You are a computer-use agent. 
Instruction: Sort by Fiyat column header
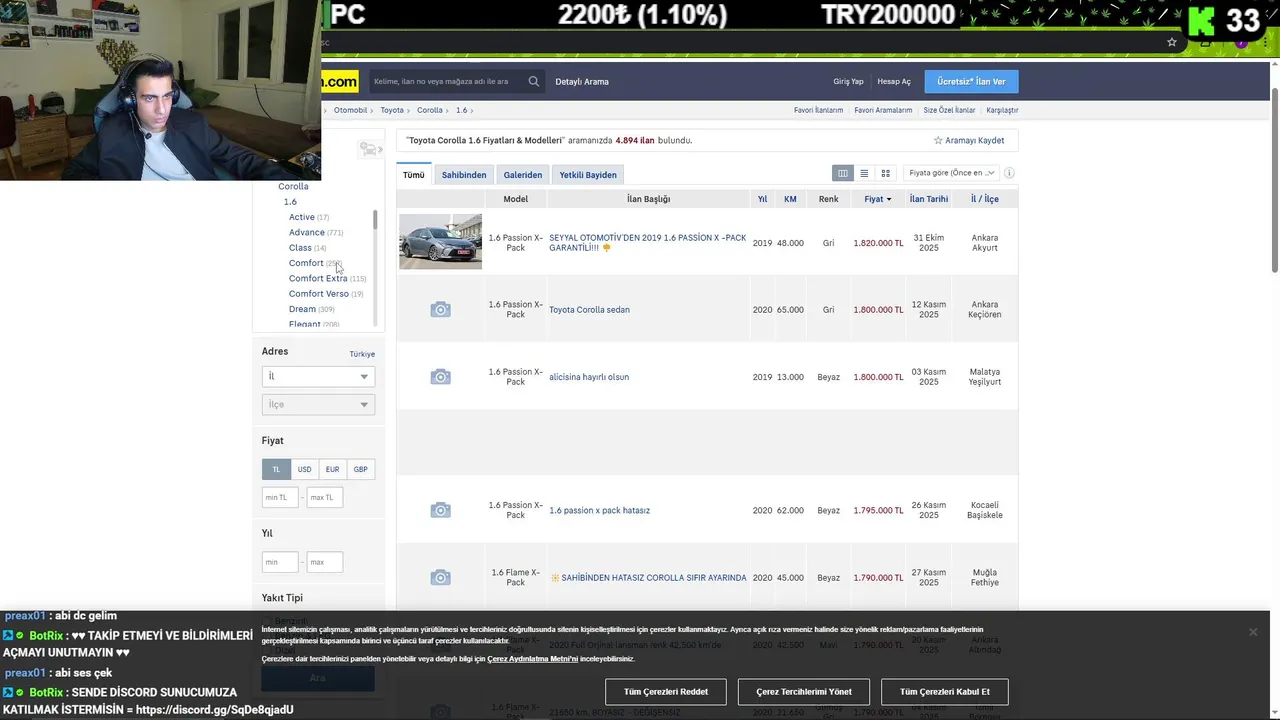point(878,199)
